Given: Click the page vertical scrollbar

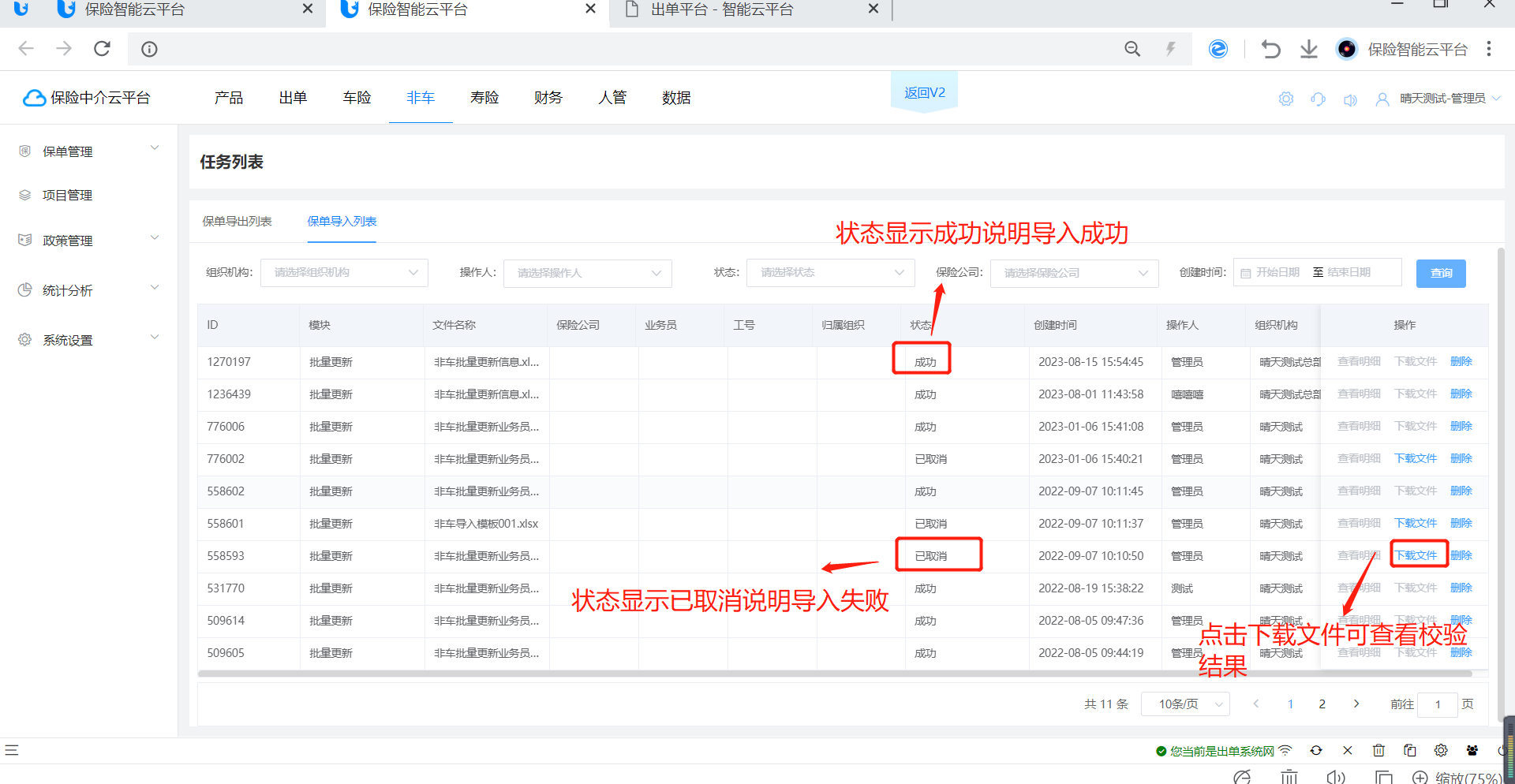Looking at the screenshot, I should (x=1501, y=485).
